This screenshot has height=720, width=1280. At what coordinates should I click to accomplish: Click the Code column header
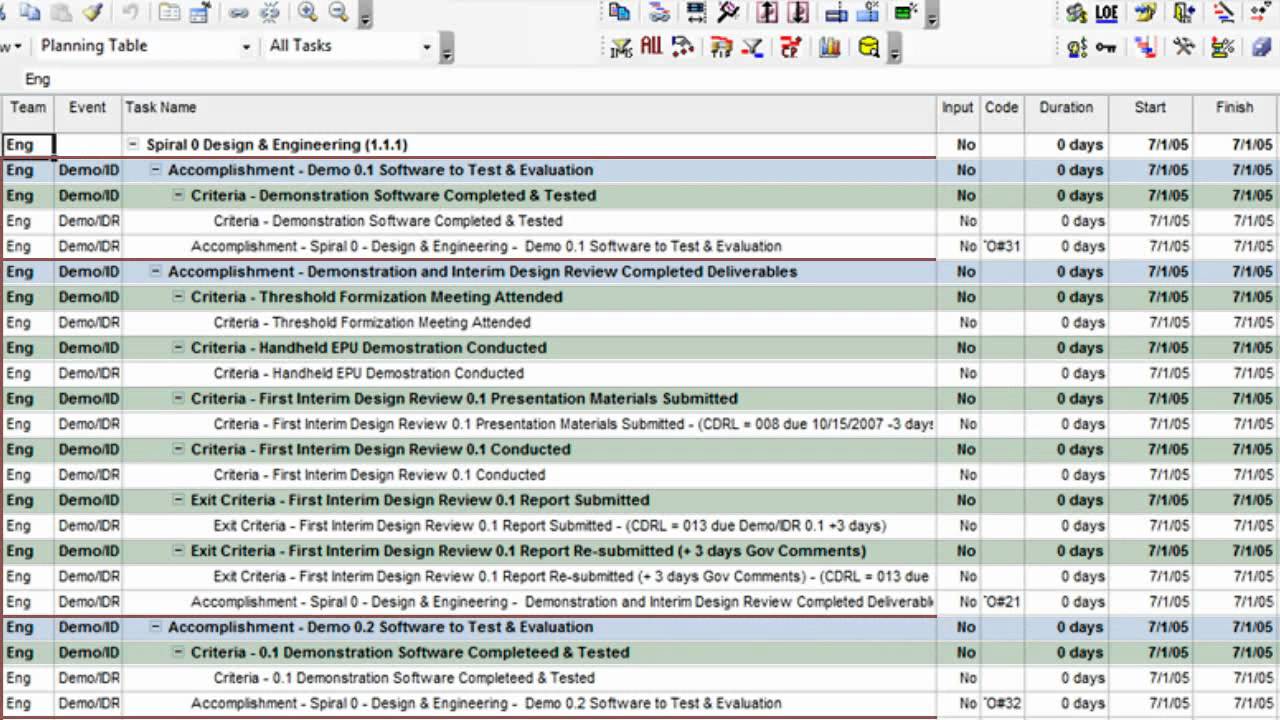[x=1002, y=113]
